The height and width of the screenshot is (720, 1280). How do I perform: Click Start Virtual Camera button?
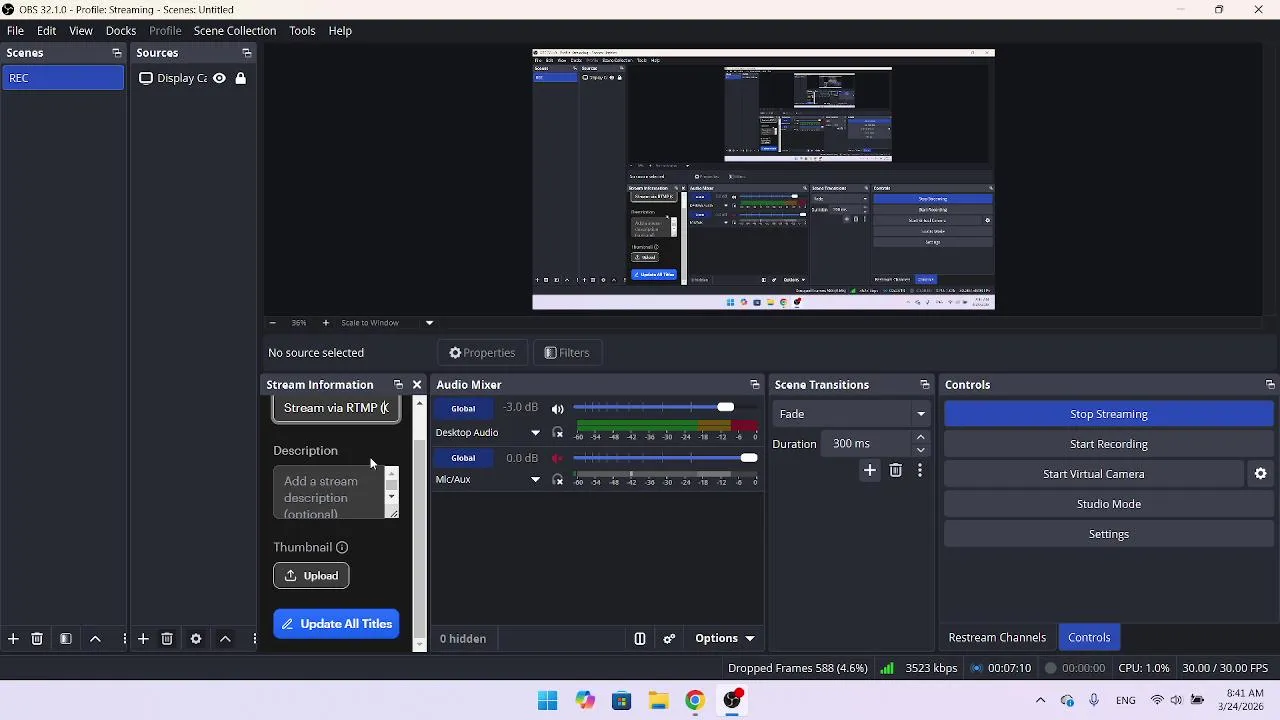1094,474
